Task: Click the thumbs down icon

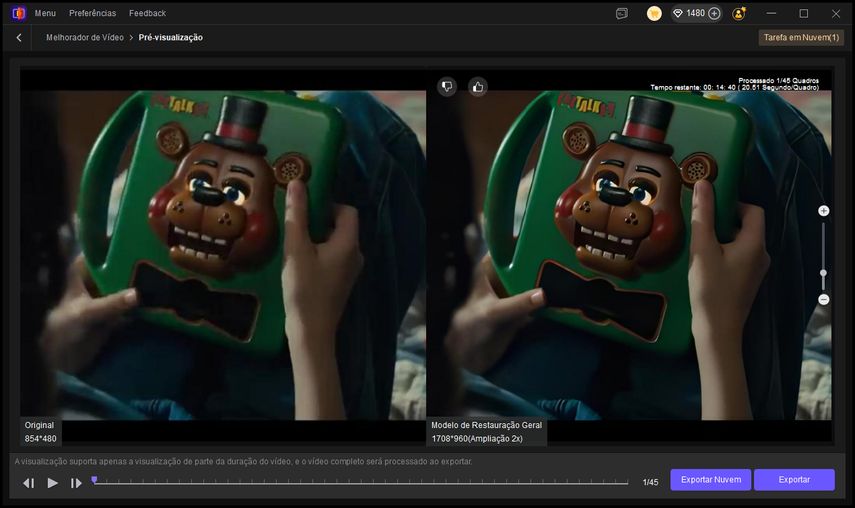Action: 447,86
